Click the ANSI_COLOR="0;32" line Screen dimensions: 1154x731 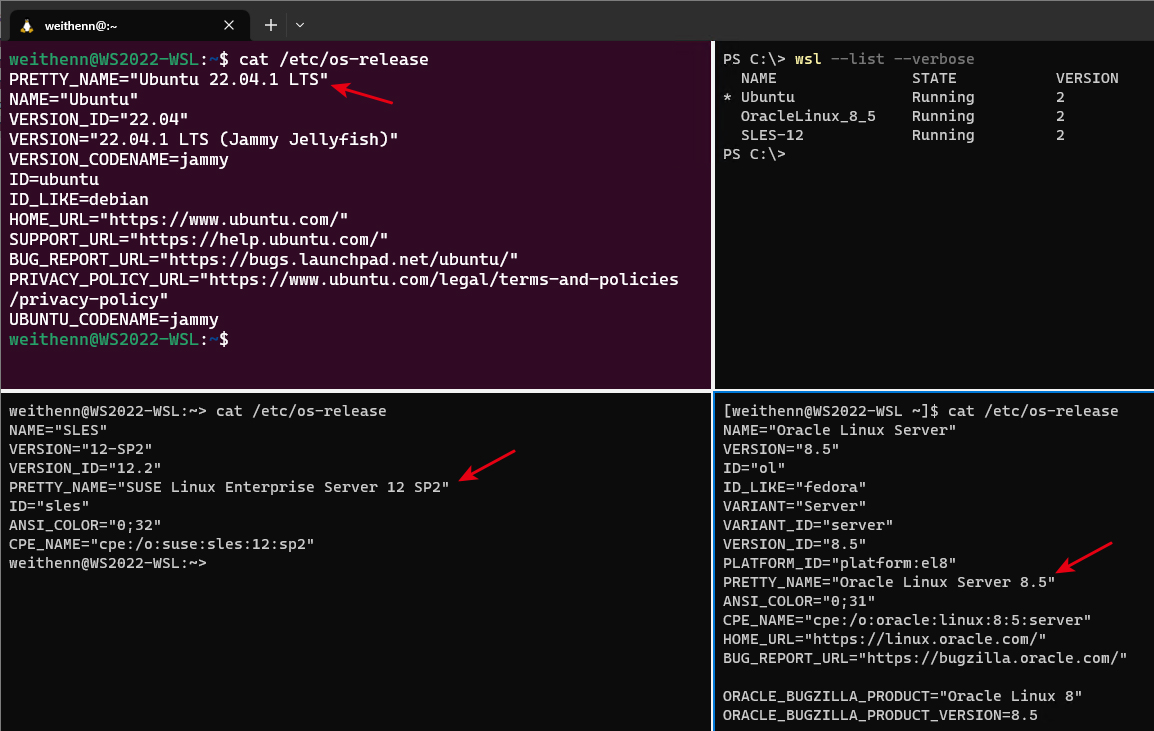(x=85, y=526)
